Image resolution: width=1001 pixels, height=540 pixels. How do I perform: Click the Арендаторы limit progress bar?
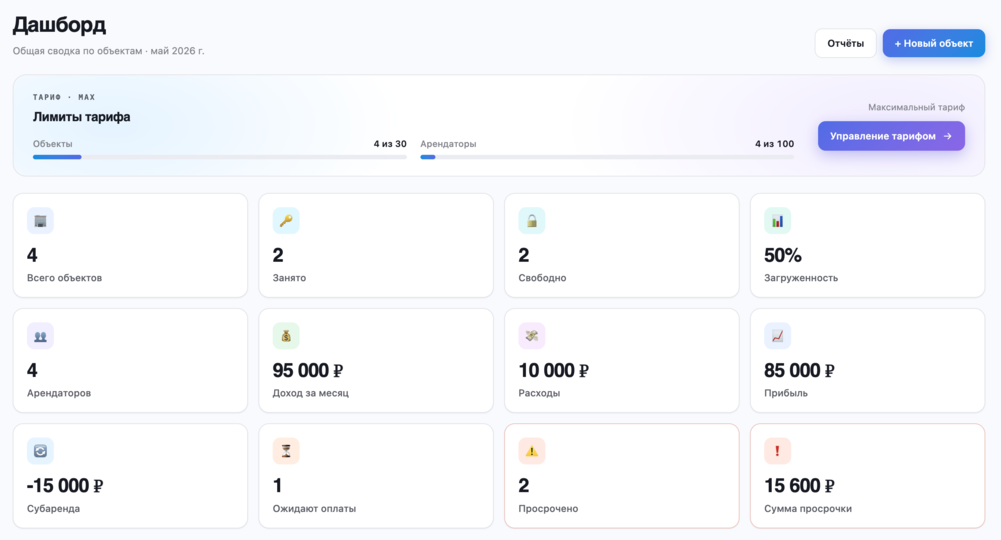(x=607, y=157)
